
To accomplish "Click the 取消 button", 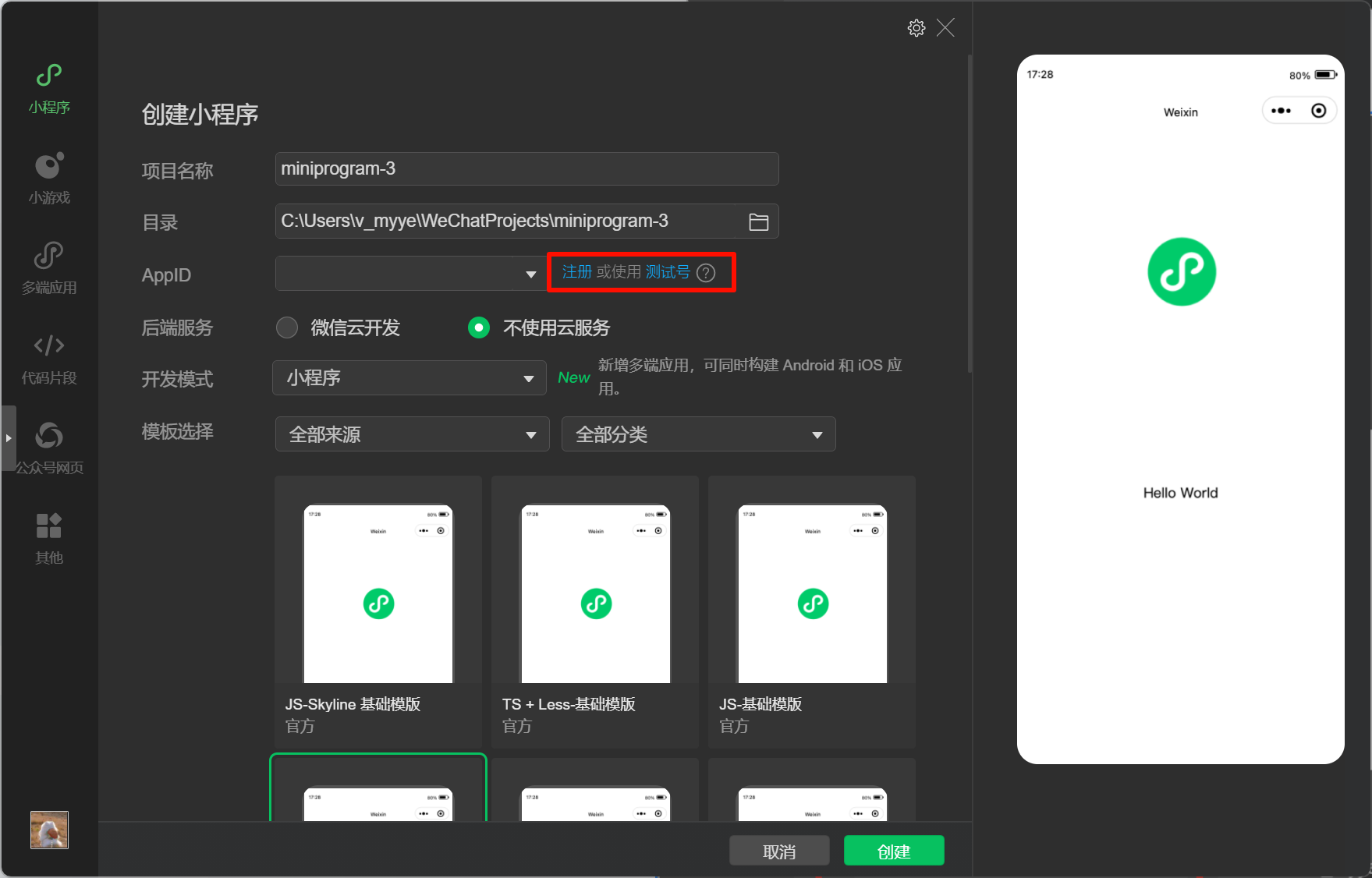I will click(778, 851).
